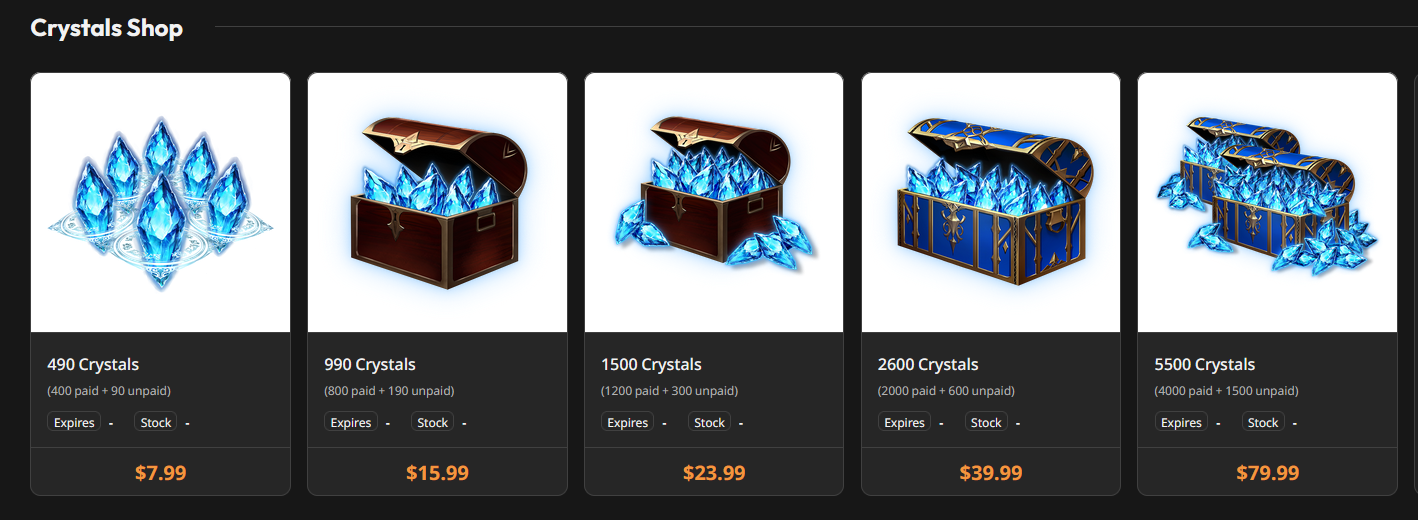The width and height of the screenshot is (1418, 520).
Task: Purchase the $39.99 crystal pack
Action: [991, 472]
